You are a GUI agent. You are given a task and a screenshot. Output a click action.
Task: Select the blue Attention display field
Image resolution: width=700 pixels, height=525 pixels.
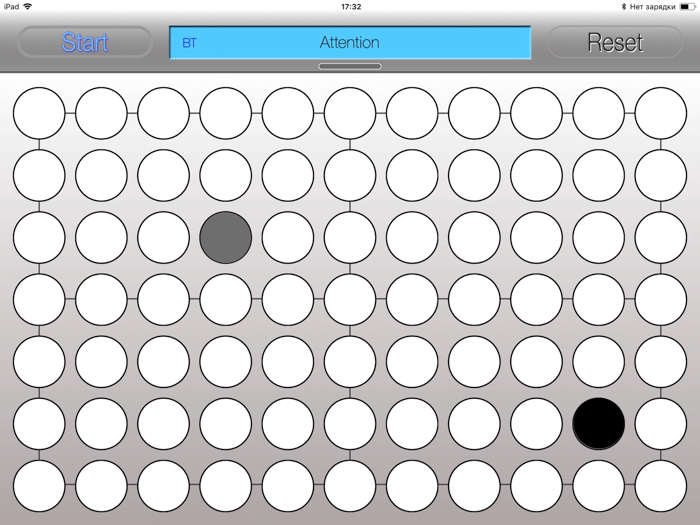click(350, 42)
